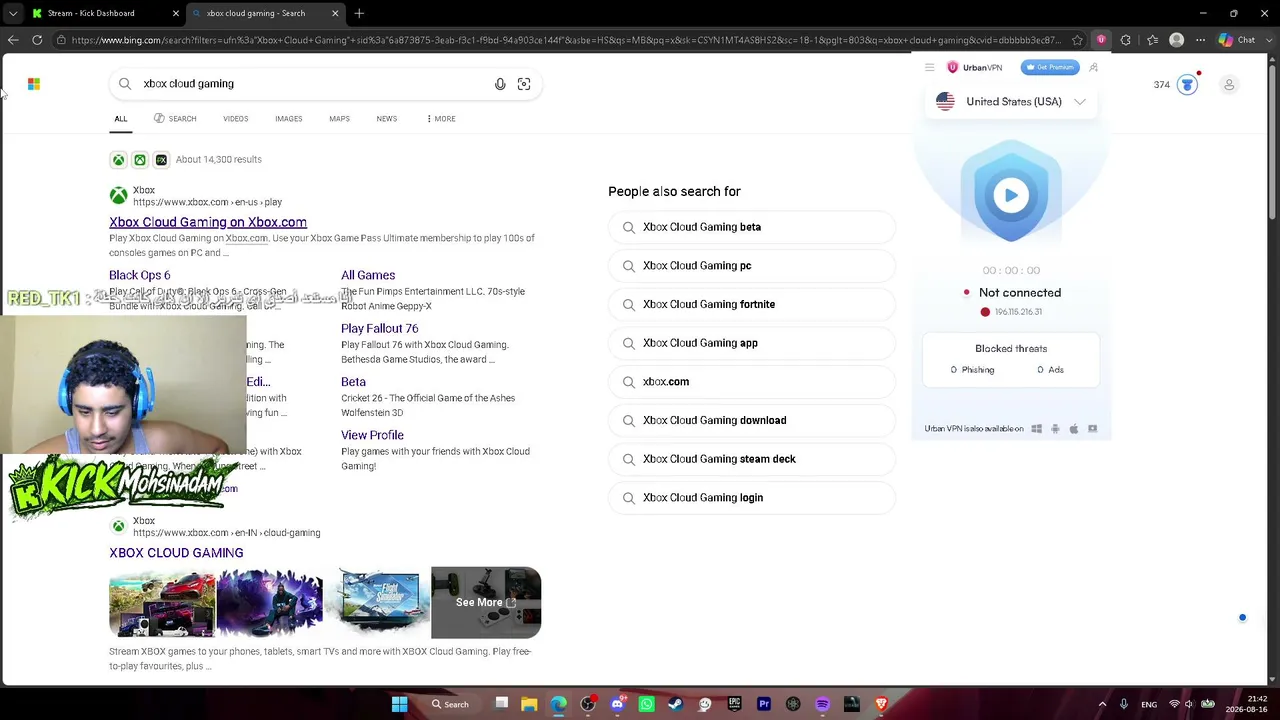The height and width of the screenshot is (720, 1280).
Task: Open the XBOX CLOUD GAMING result title
Action: point(176,553)
